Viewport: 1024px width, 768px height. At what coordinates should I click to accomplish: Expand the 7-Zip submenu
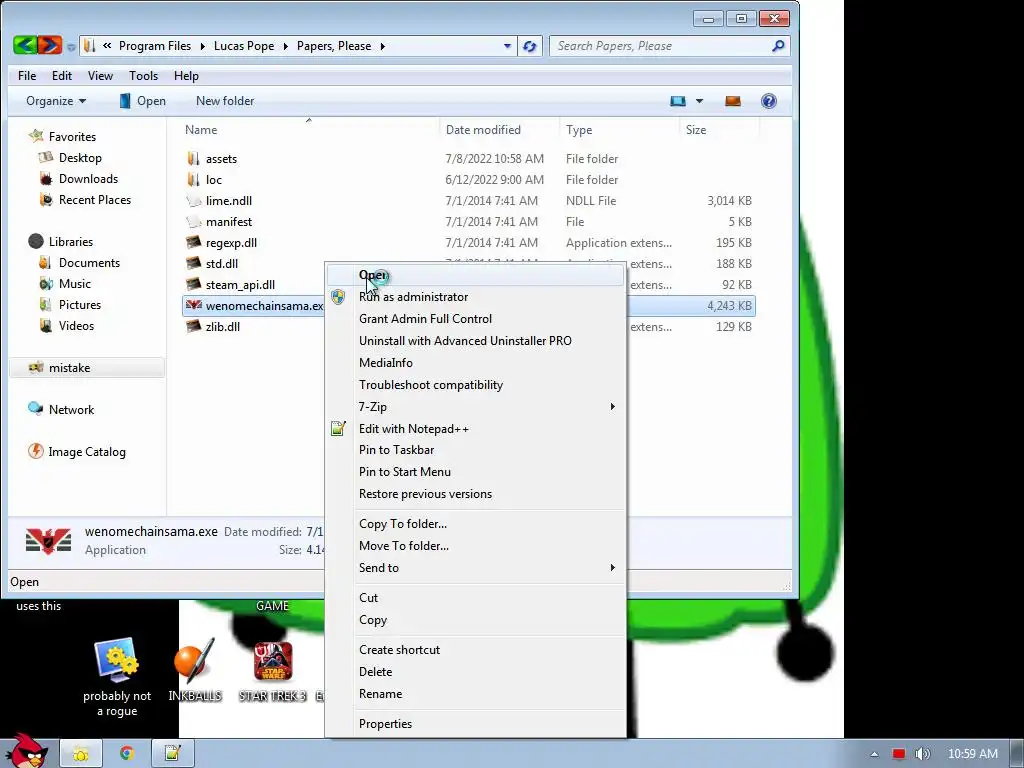click(x=612, y=407)
